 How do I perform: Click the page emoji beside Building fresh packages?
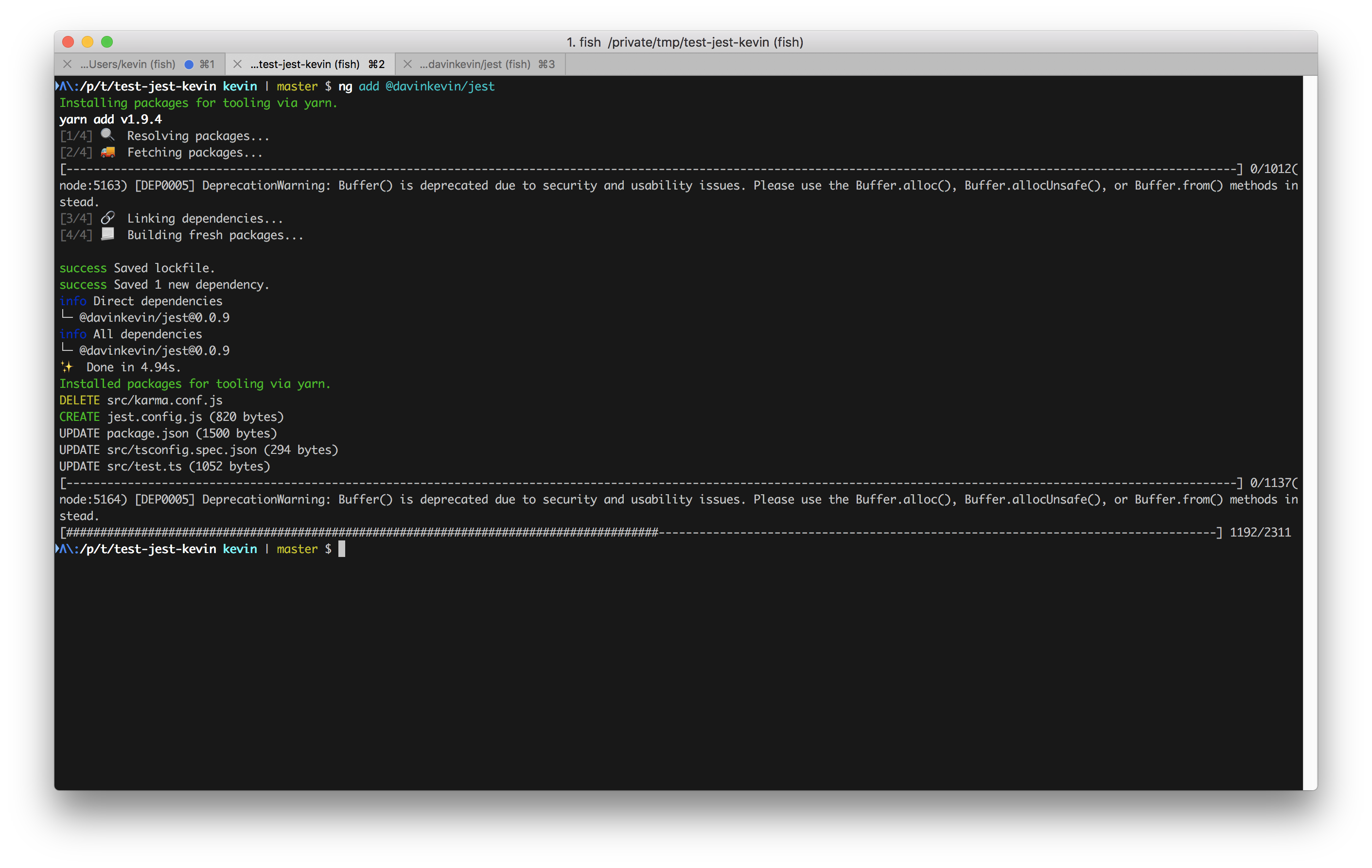pos(107,235)
